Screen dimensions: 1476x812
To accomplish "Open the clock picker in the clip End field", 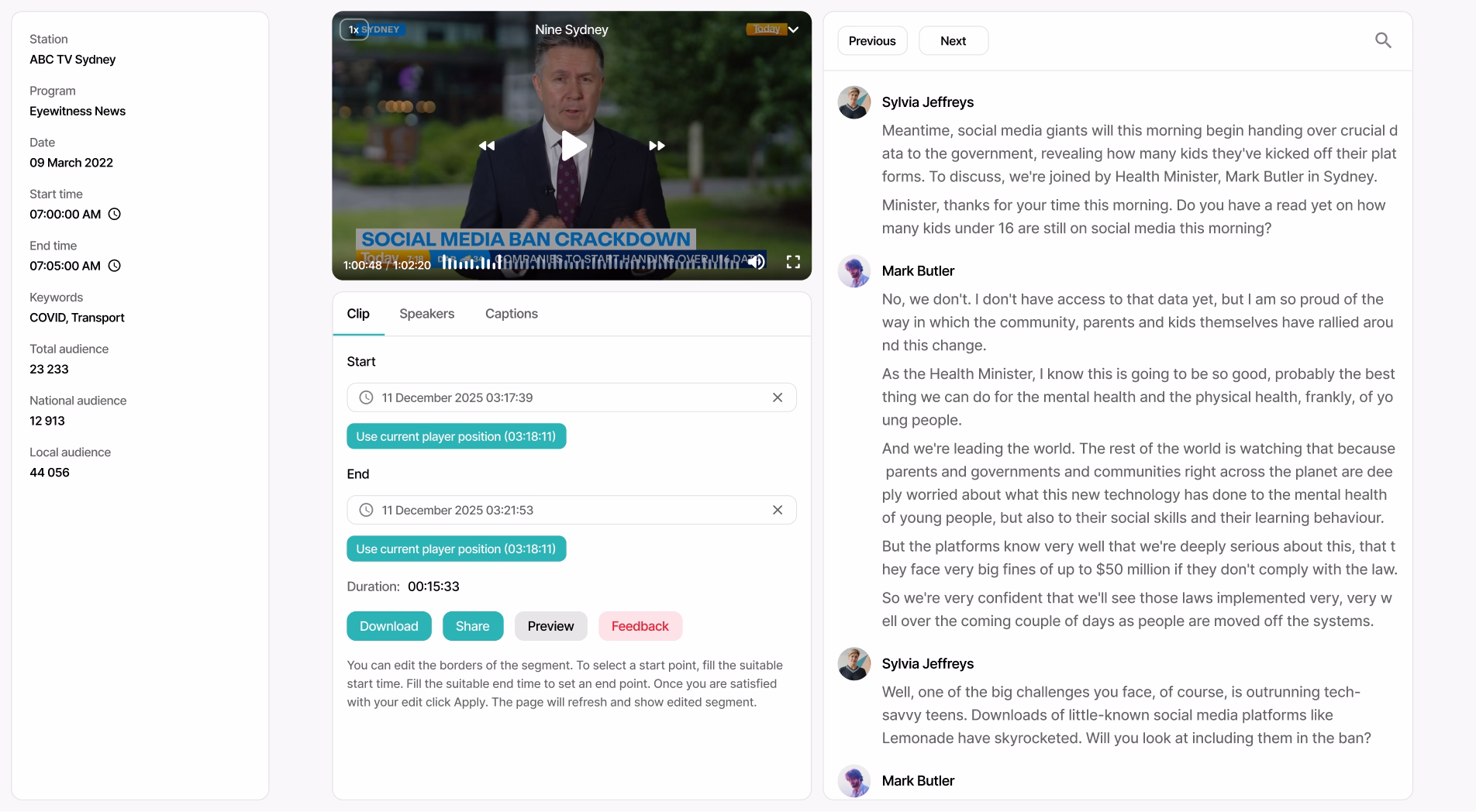I will (x=366, y=510).
